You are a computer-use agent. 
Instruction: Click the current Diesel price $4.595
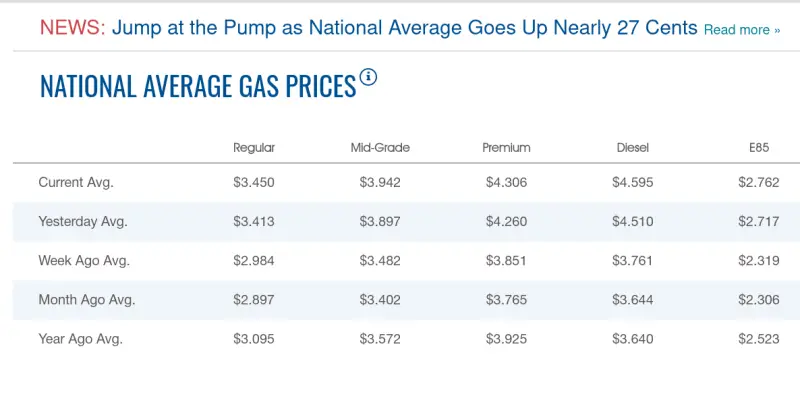tap(633, 182)
